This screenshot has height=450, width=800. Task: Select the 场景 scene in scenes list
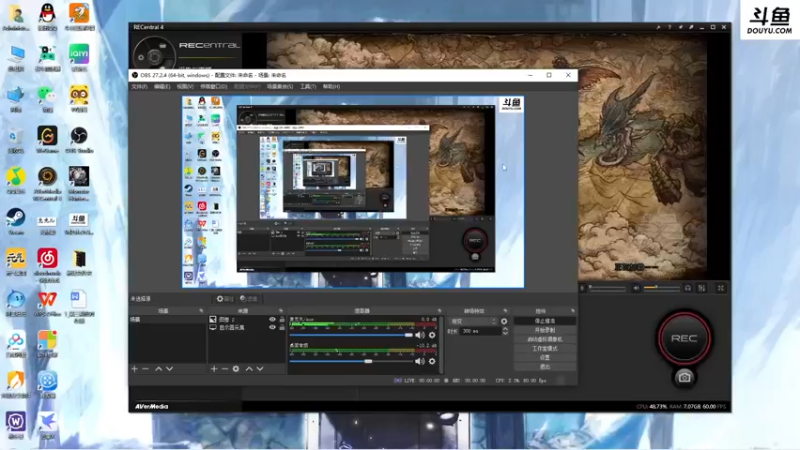click(167, 319)
